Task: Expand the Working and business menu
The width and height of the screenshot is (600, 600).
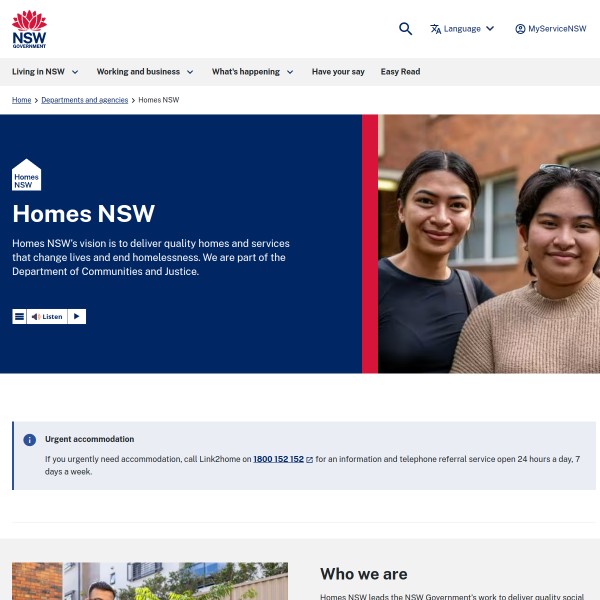Action: click(145, 72)
